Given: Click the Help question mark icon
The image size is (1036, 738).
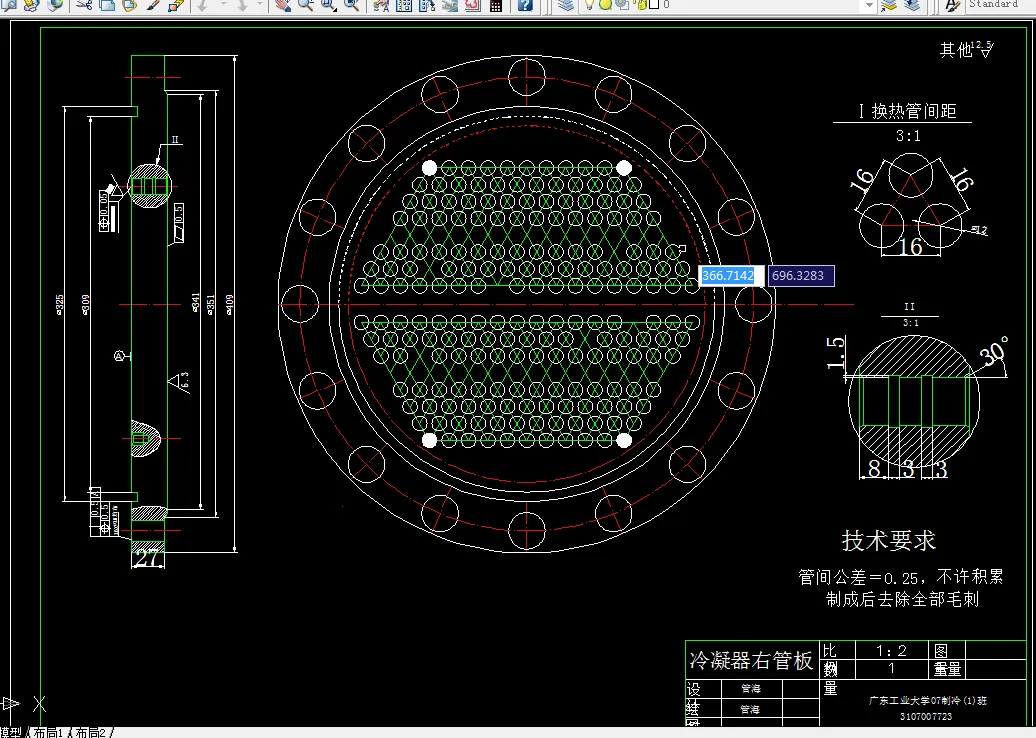Looking at the screenshot, I should coord(525,5).
